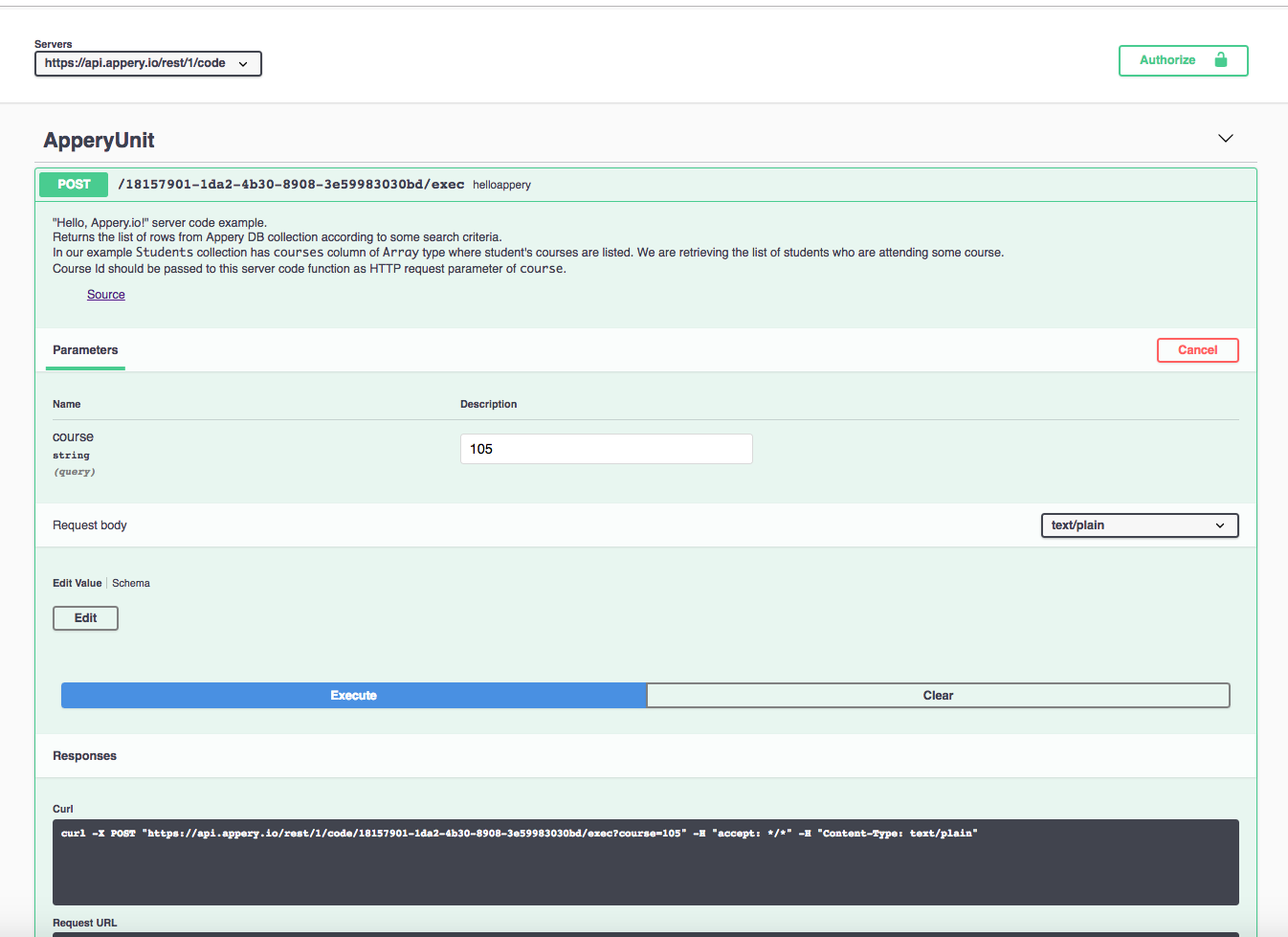The height and width of the screenshot is (937, 1288).
Task: Click the ApperyUnit section heading
Action: coord(99,140)
